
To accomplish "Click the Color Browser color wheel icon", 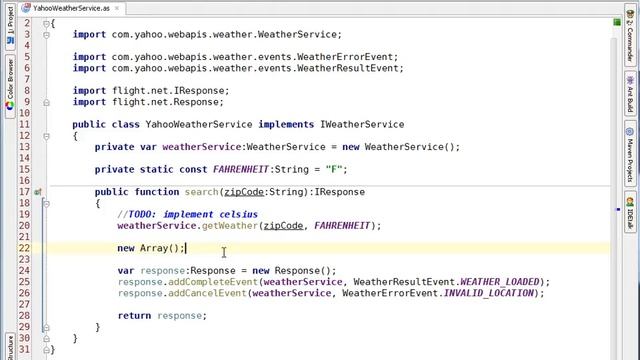I will click(10, 106).
